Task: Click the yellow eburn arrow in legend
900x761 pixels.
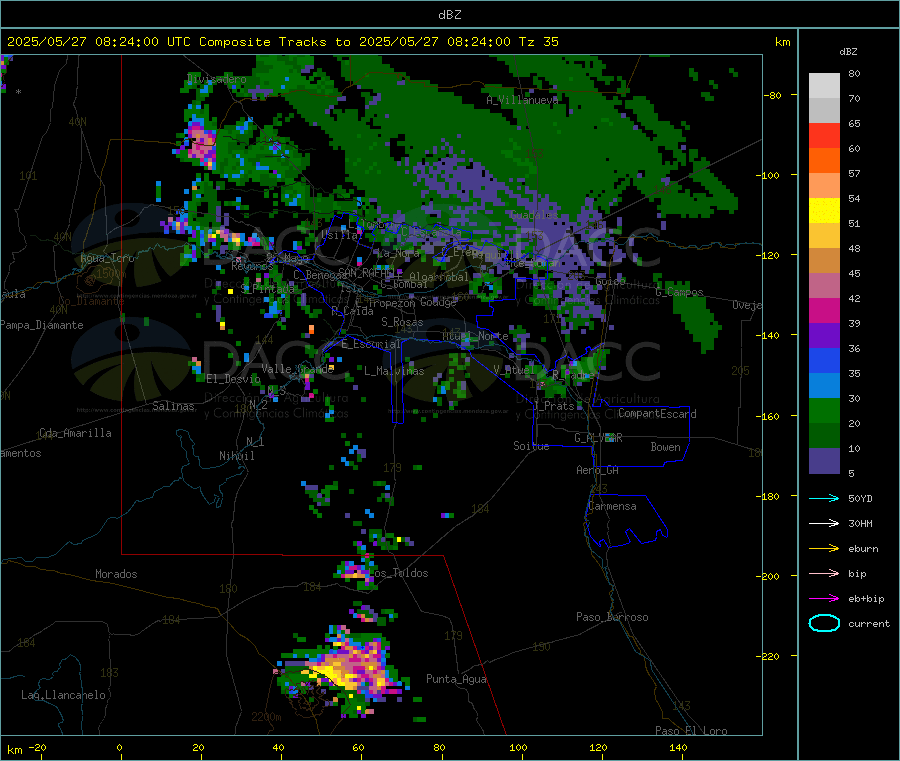Action: (824, 549)
